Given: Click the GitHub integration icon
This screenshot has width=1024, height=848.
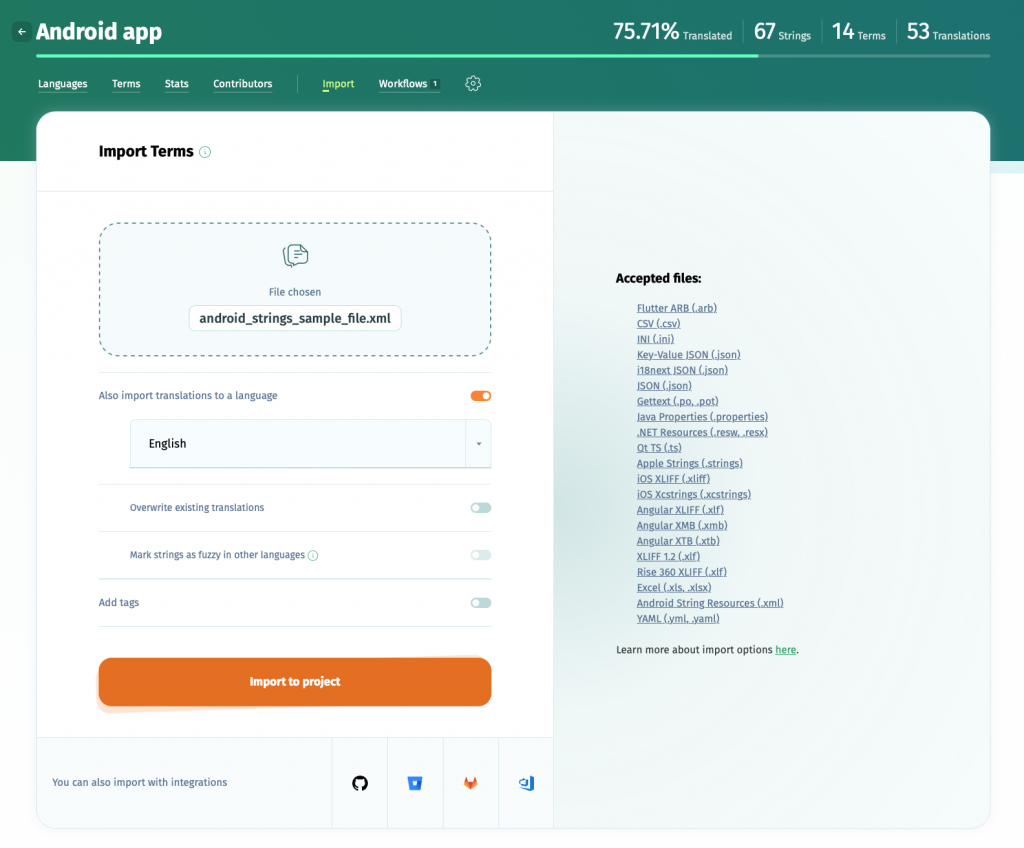Looking at the screenshot, I should (360, 783).
